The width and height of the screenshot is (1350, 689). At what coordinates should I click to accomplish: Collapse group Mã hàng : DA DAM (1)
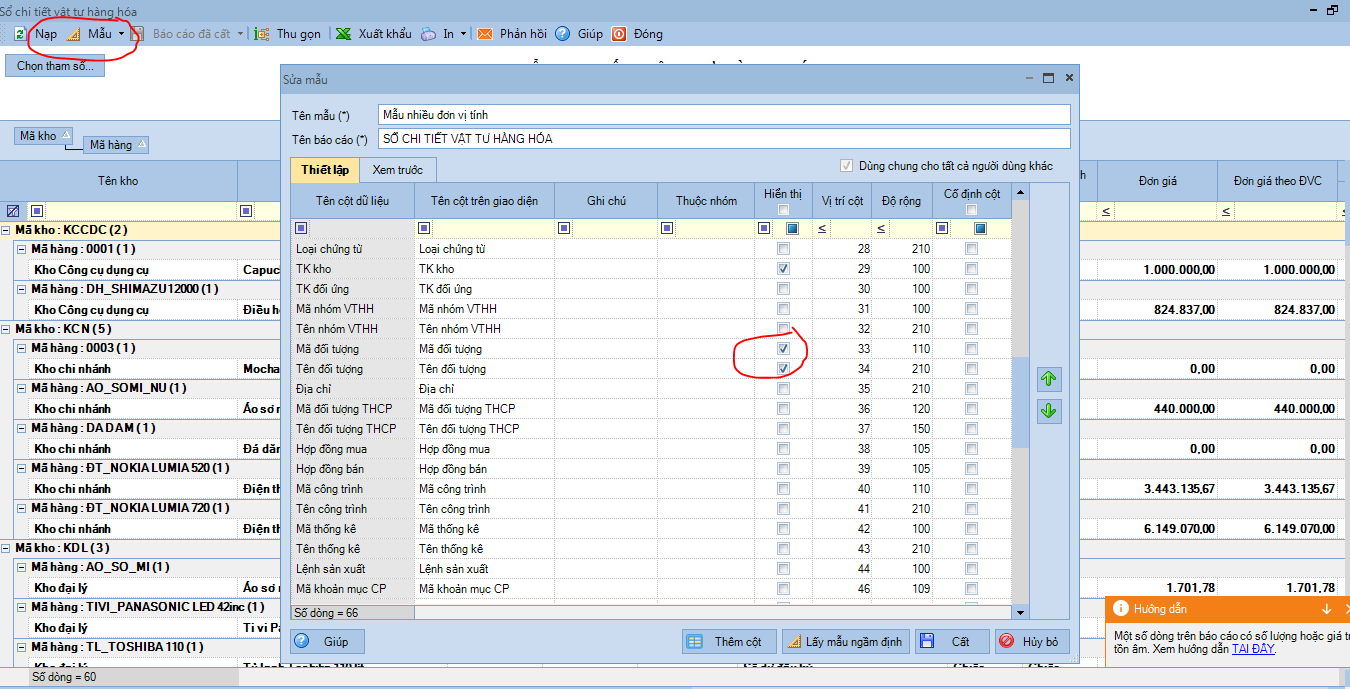pos(21,428)
